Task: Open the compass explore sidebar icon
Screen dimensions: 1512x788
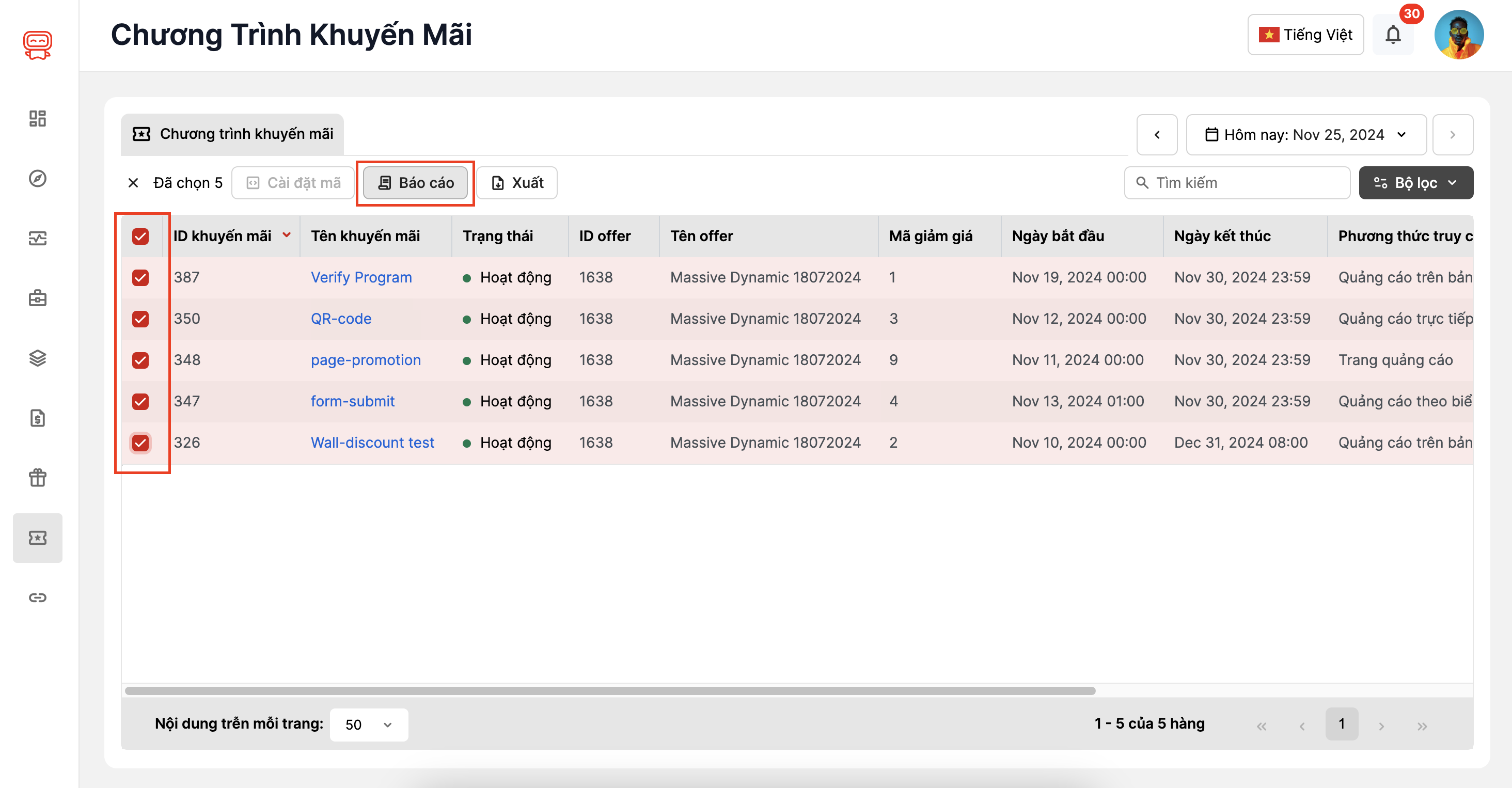Action: point(38,178)
